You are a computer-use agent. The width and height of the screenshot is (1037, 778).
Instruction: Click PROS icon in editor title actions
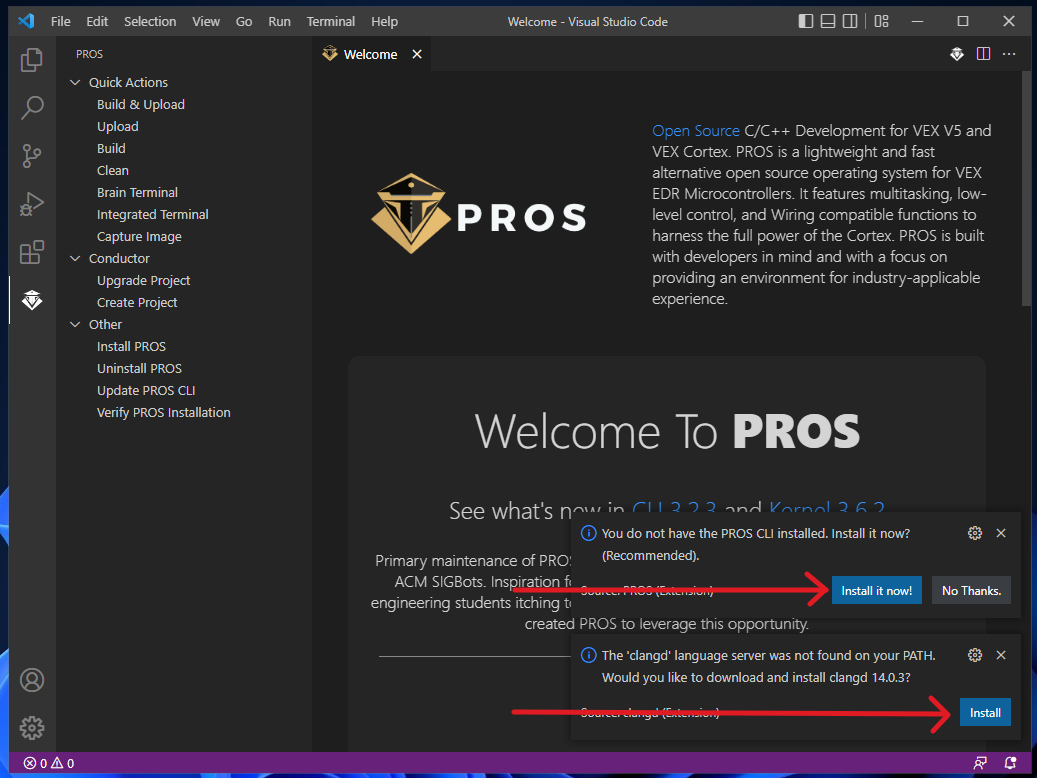(957, 54)
